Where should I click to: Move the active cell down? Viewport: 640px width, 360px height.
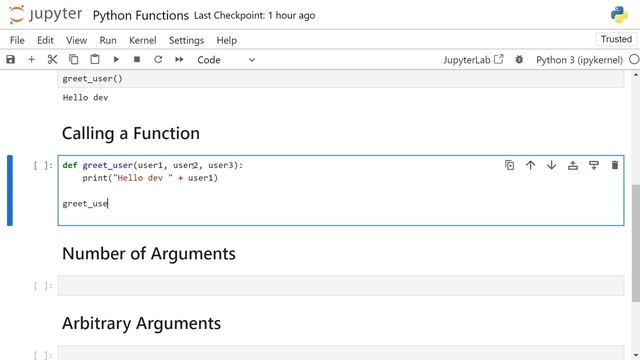pos(551,165)
